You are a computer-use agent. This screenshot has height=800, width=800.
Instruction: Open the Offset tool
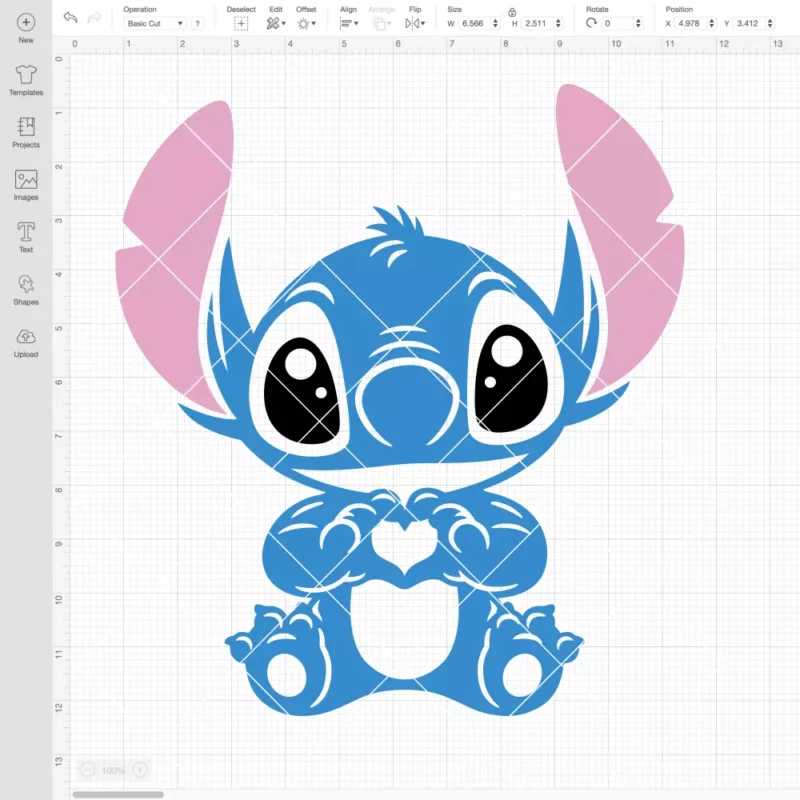coord(303,23)
